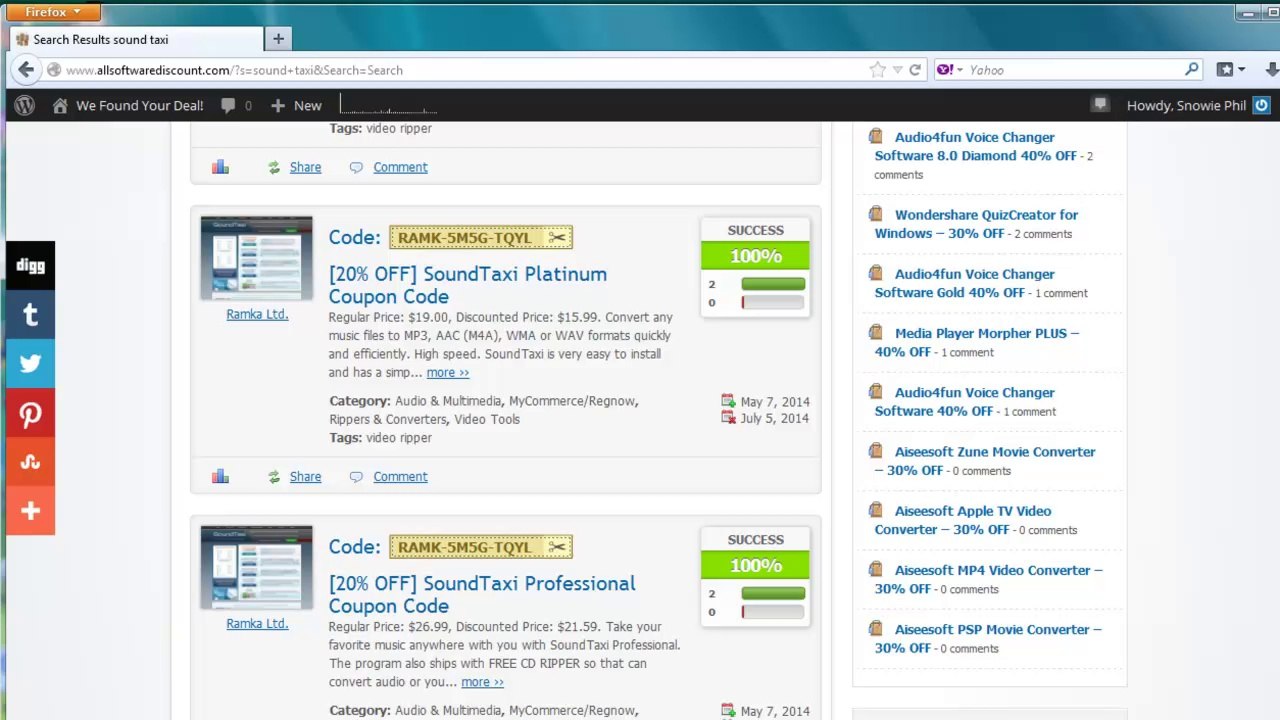1280x720 pixels.
Task: Open Yahoo search engine dropdown
Action: tap(950, 70)
